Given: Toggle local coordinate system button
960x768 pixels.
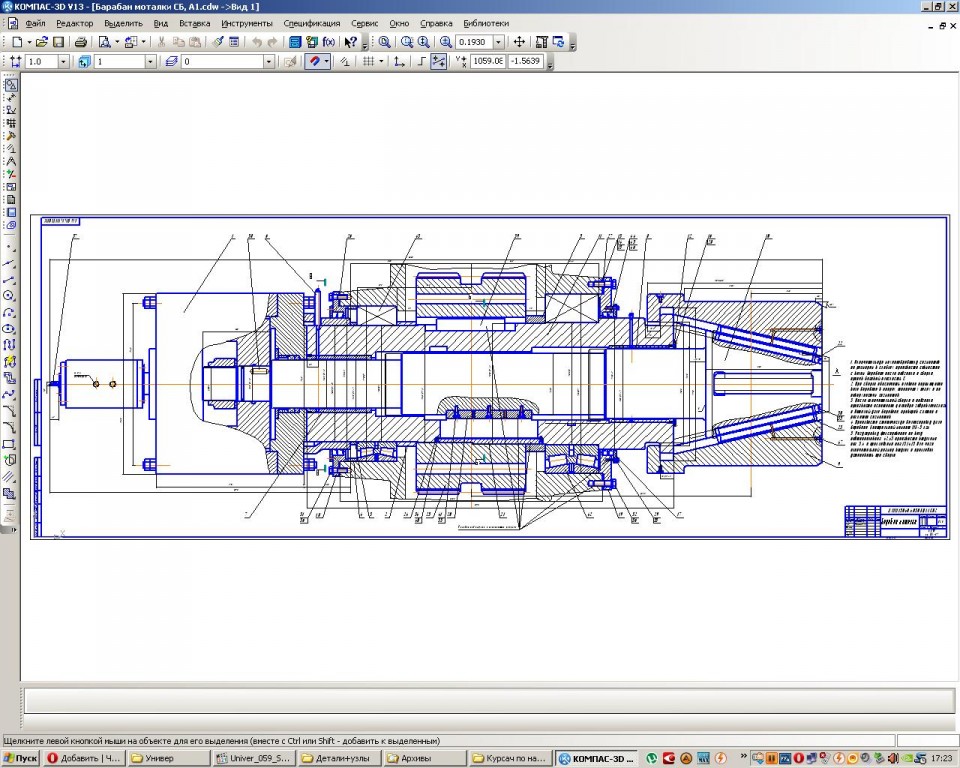Looking at the screenshot, I should pyautogui.click(x=399, y=61).
